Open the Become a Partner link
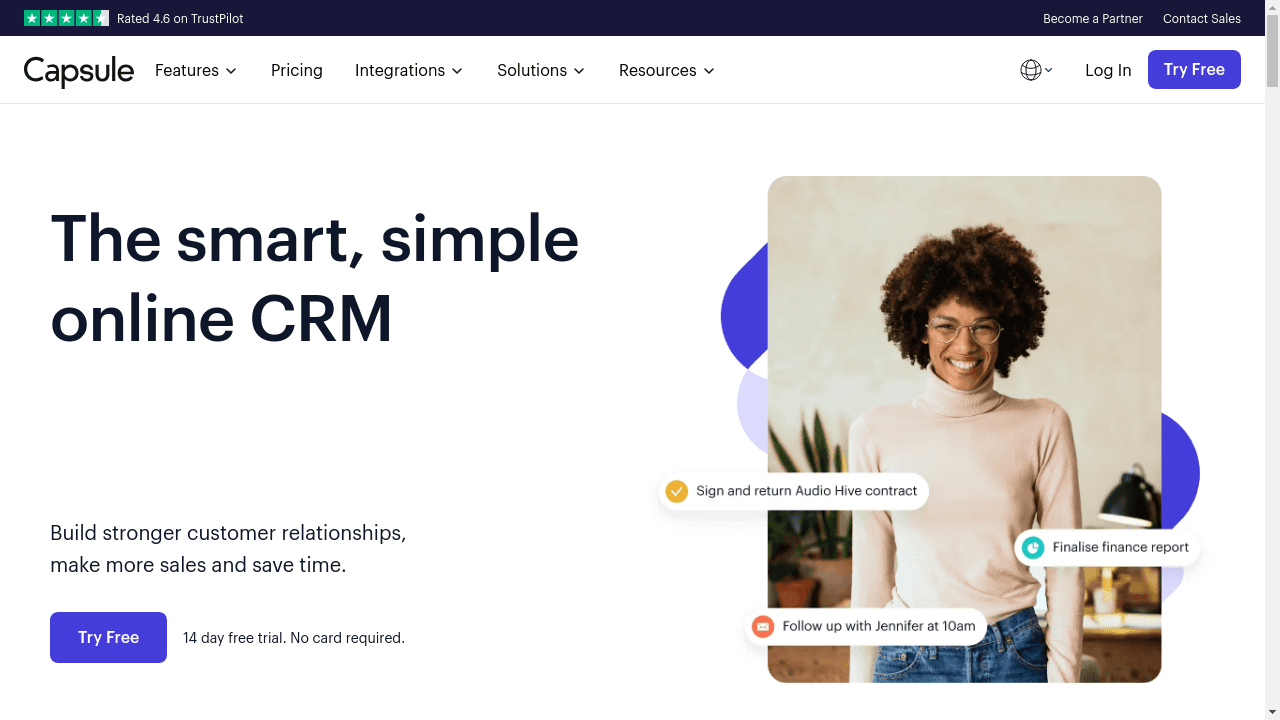This screenshot has width=1280, height=720. [1093, 18]
